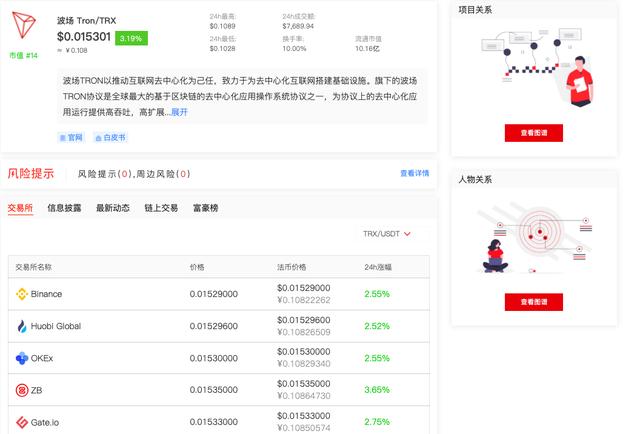The width and height of the screenshot is (640, 434).
Task: Switch to the 最新动态 tab
Action: point(113,208)
